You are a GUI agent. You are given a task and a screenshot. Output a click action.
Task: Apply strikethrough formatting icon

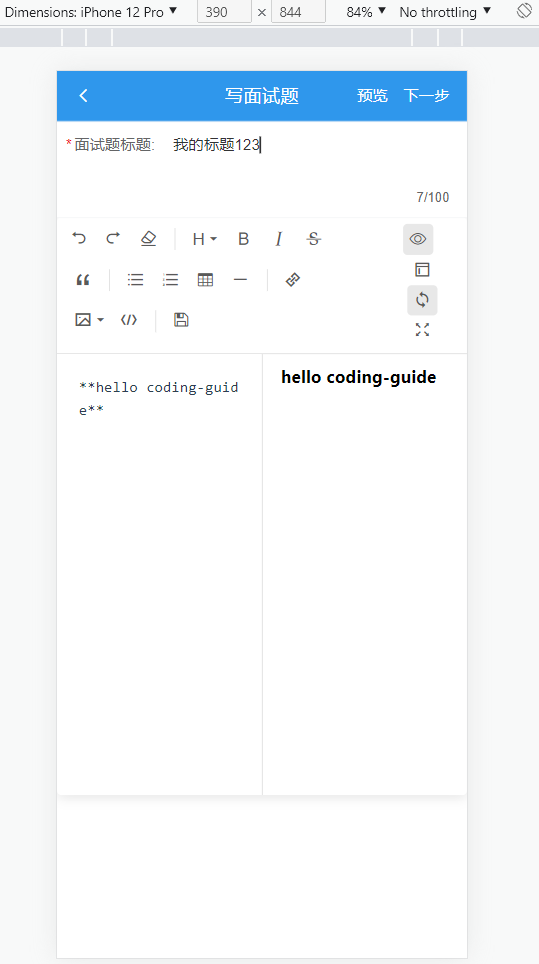tap(313, 239)
